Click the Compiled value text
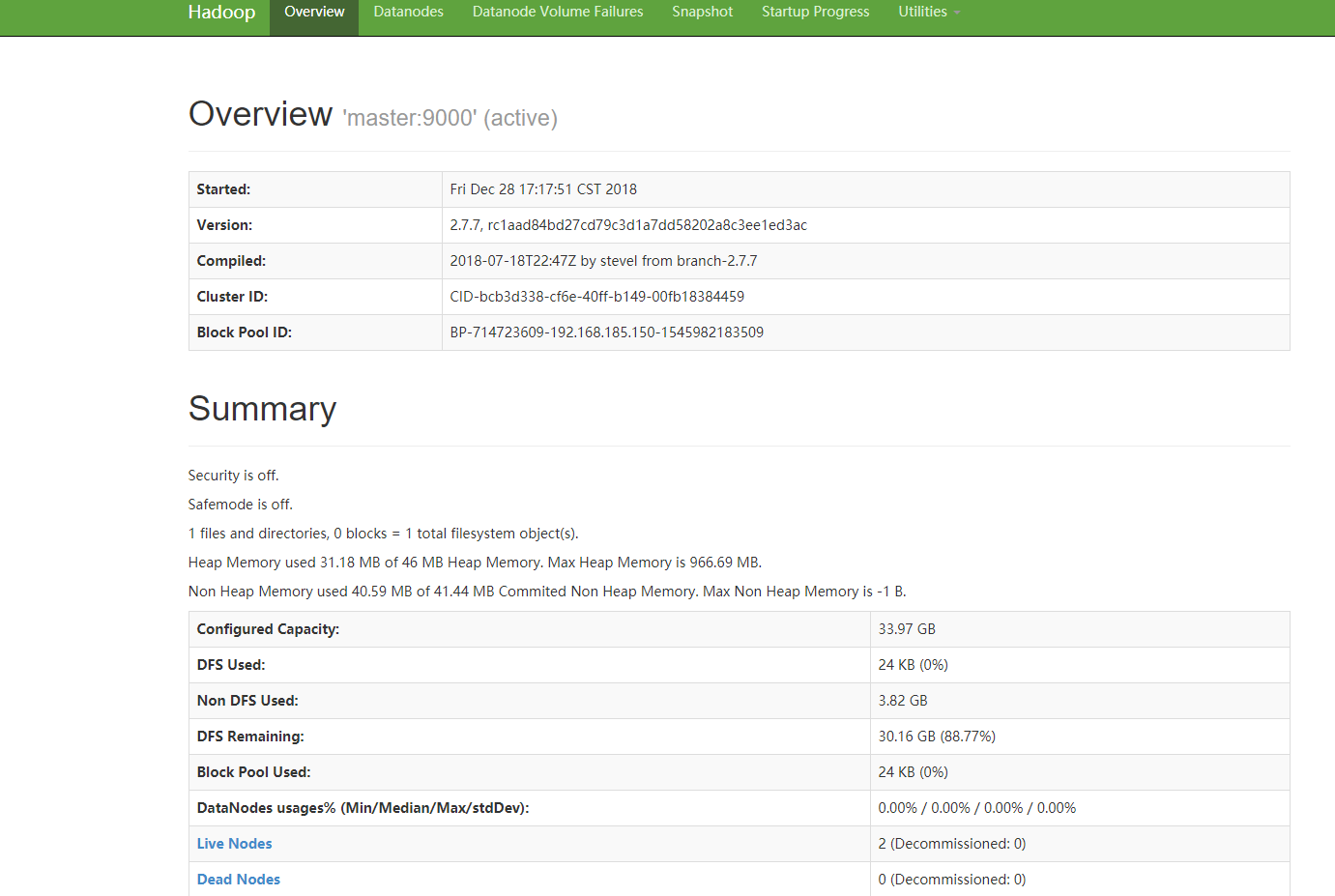Image resolution: width=1335 pixels, height=896 pixels. tap(603, 261)
